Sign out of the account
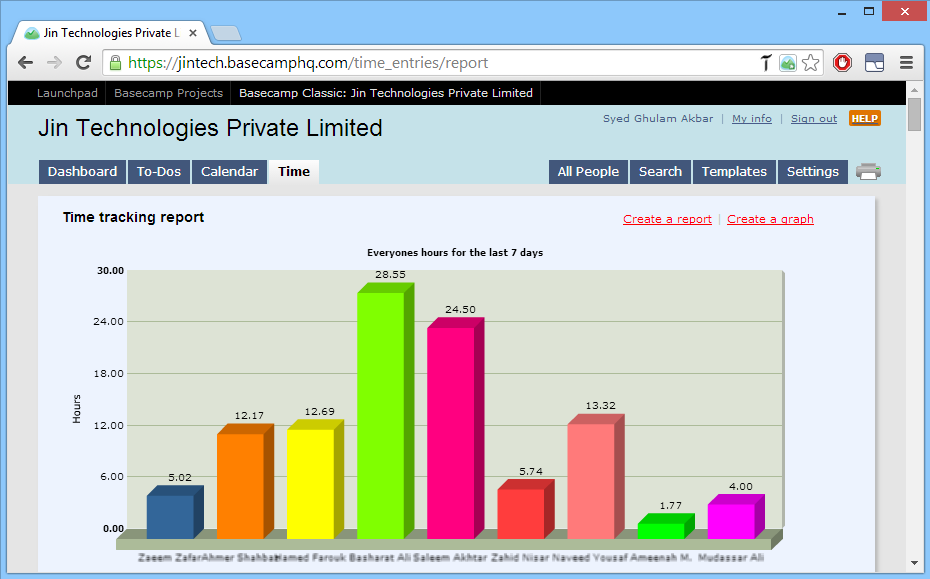The width and height of the screenshot is (930, 579). click(x=814, y=118)
